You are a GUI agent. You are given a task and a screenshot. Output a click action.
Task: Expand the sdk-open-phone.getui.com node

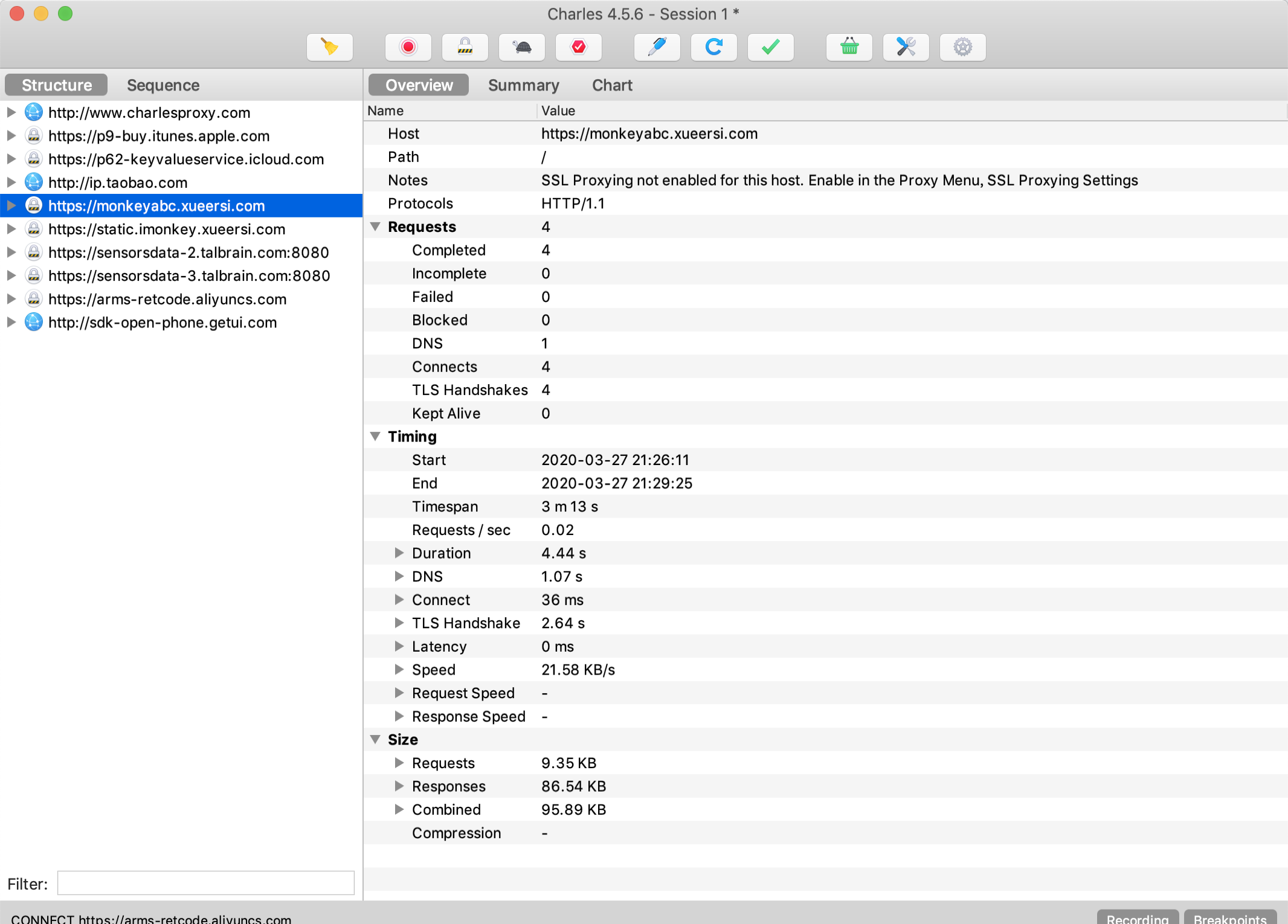click(11, 322)
